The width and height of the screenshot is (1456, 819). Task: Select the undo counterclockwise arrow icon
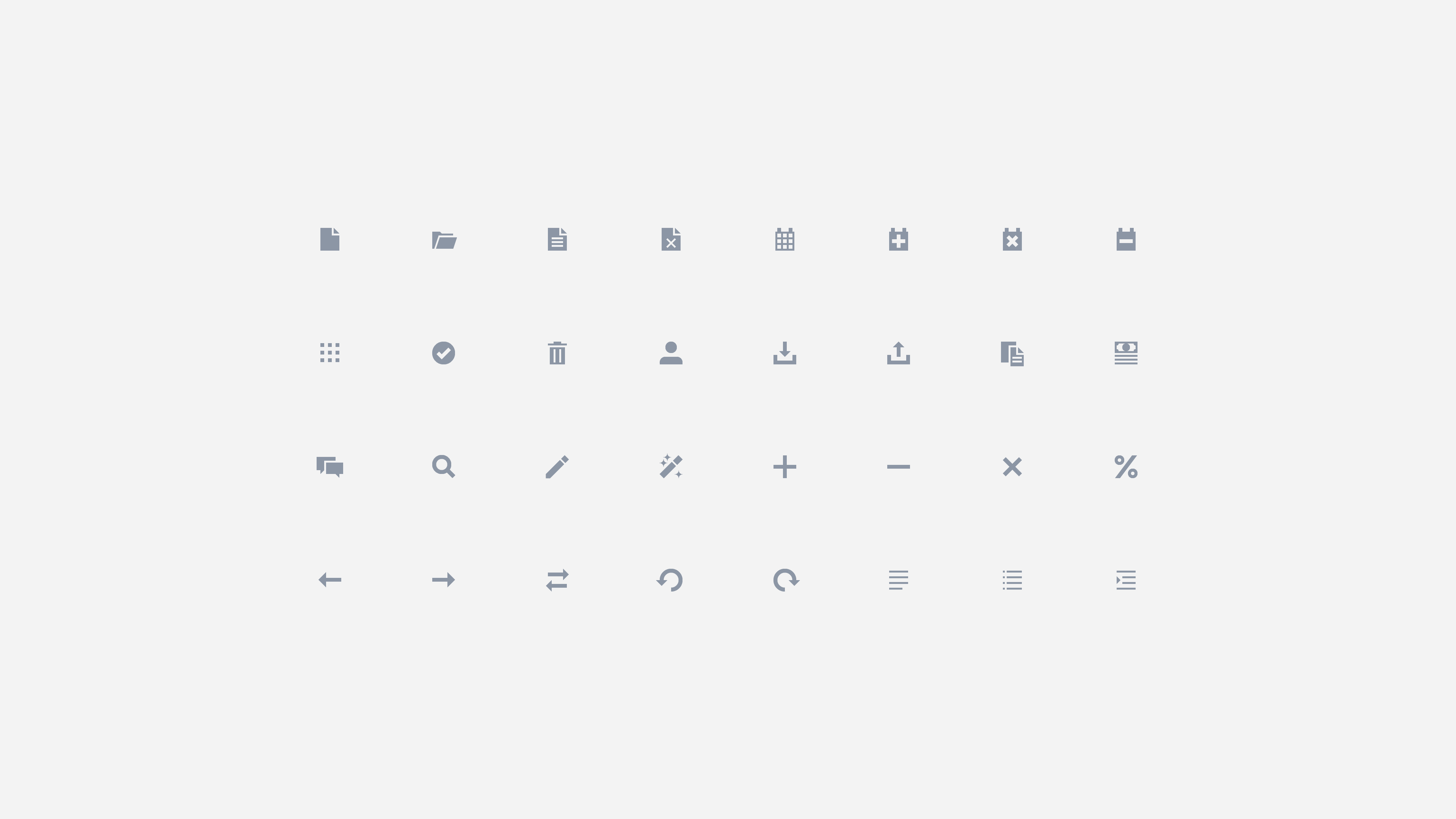click(x=670, y=581)
